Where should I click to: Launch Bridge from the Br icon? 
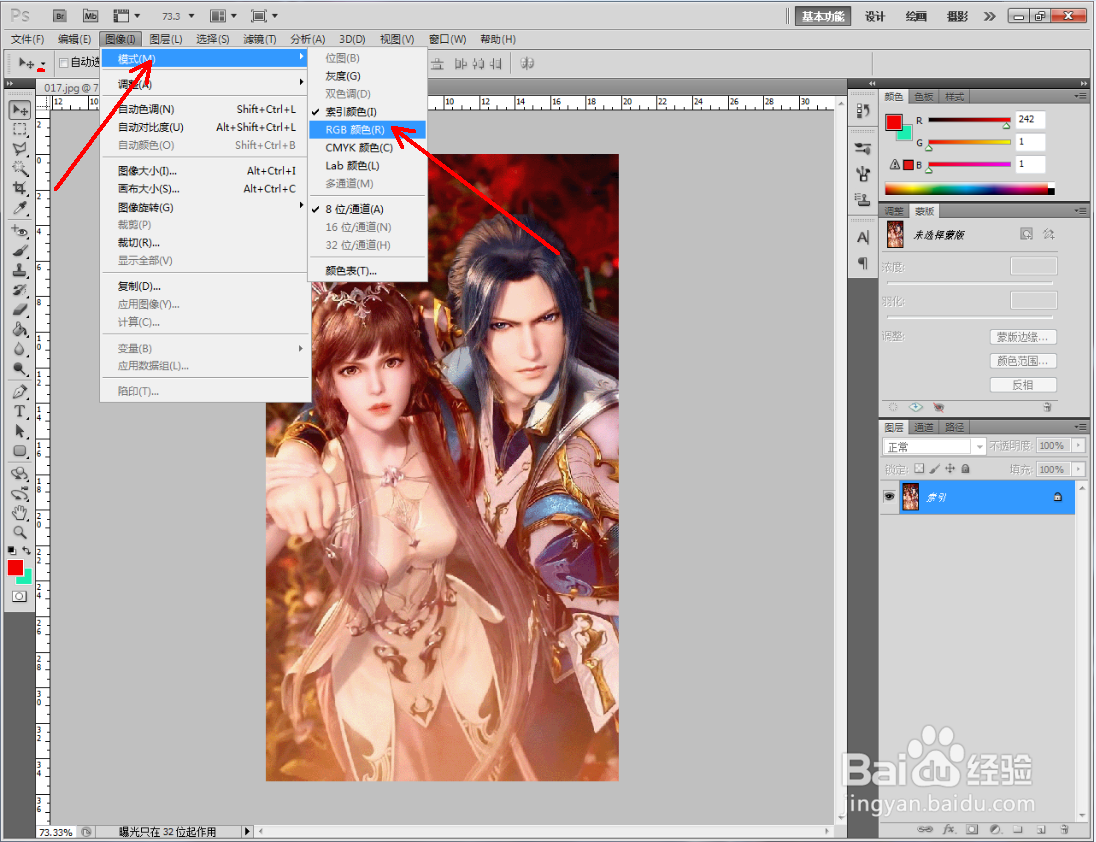coord(60,15)
